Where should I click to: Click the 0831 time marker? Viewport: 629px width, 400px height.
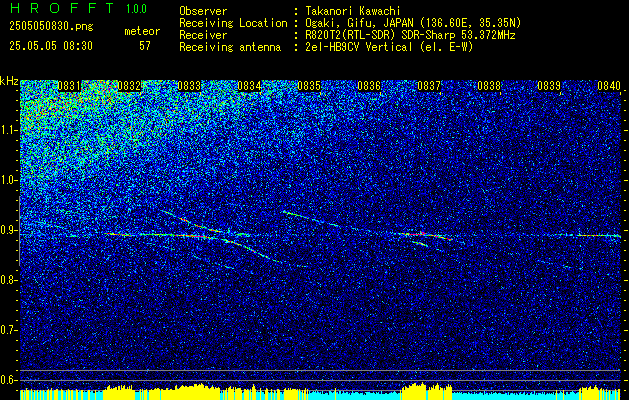point(69,86)
